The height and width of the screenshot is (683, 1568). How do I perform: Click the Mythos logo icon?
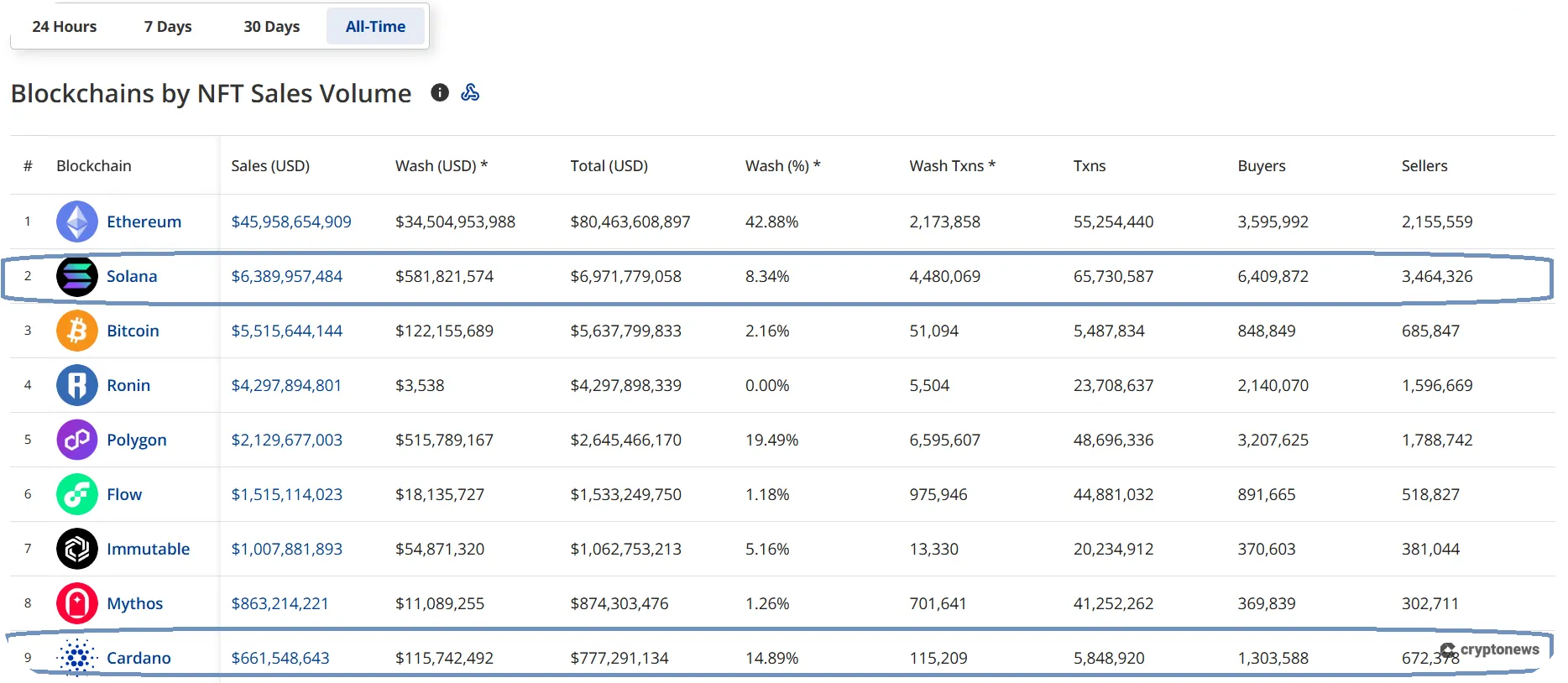point(76,604)
